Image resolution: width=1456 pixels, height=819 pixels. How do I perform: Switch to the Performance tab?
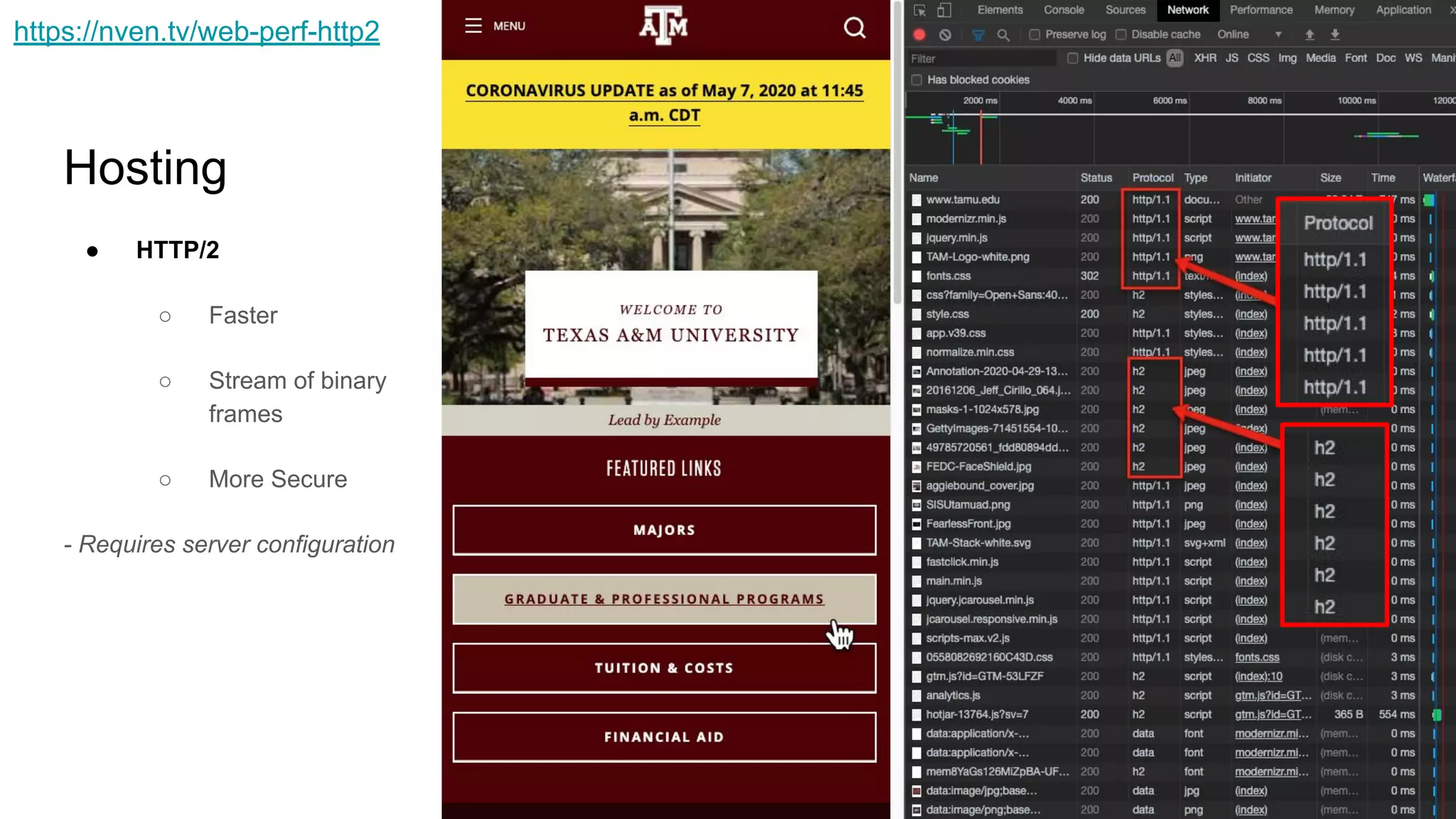click(1261, 10)
